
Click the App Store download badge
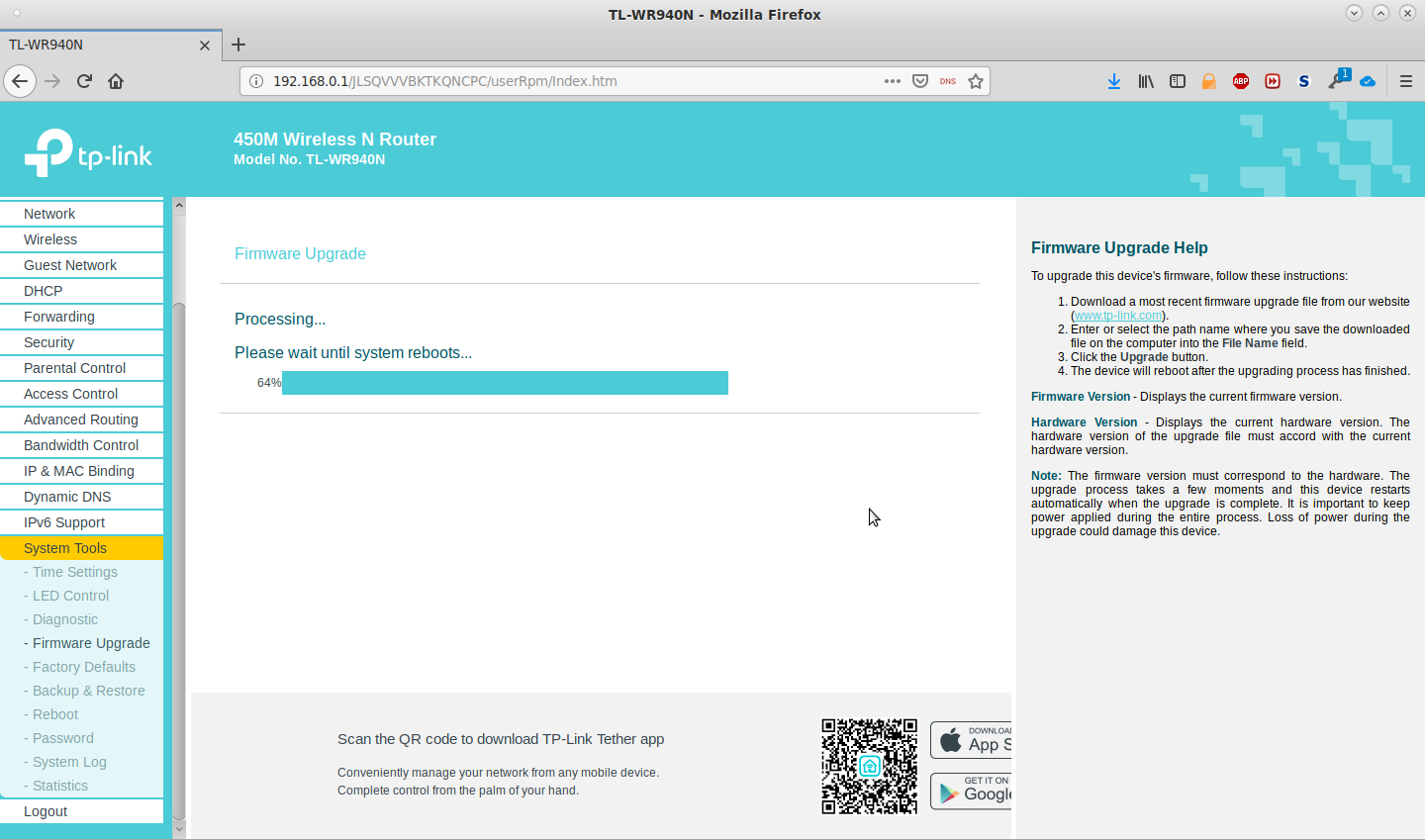click(x=971, y=740)
